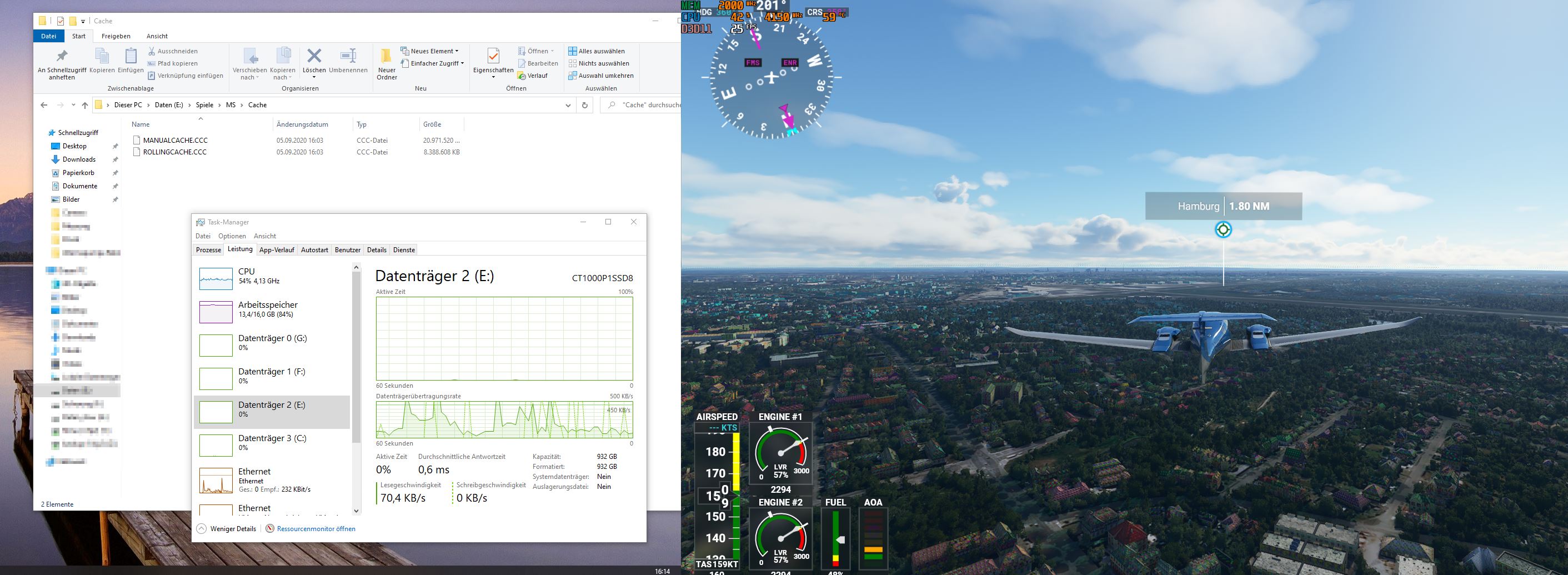Click the Cache search field

tap(641, 105)
